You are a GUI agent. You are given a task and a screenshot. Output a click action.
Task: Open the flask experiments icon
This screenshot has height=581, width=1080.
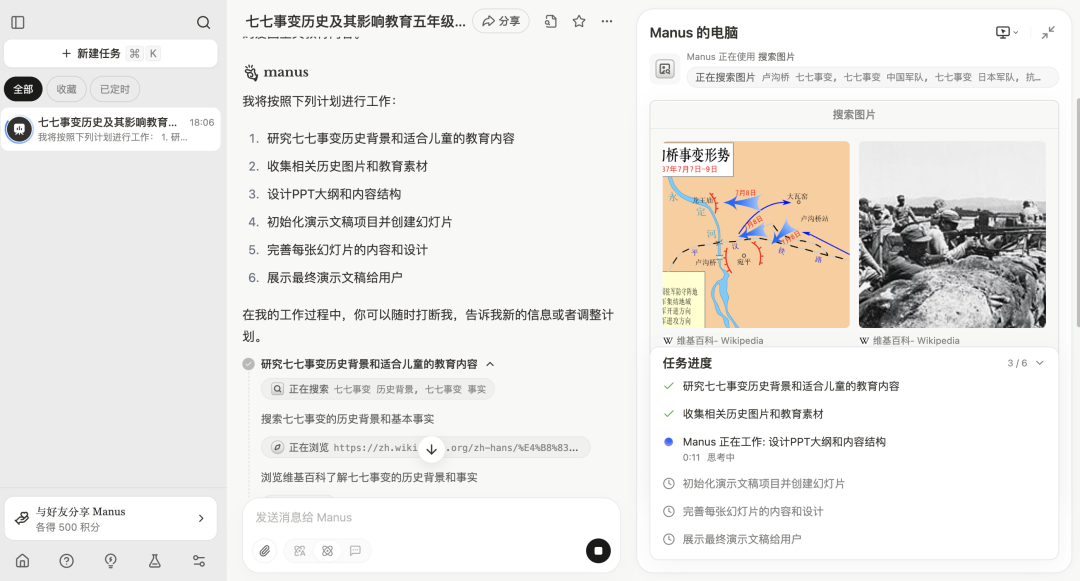click(154, 561)
